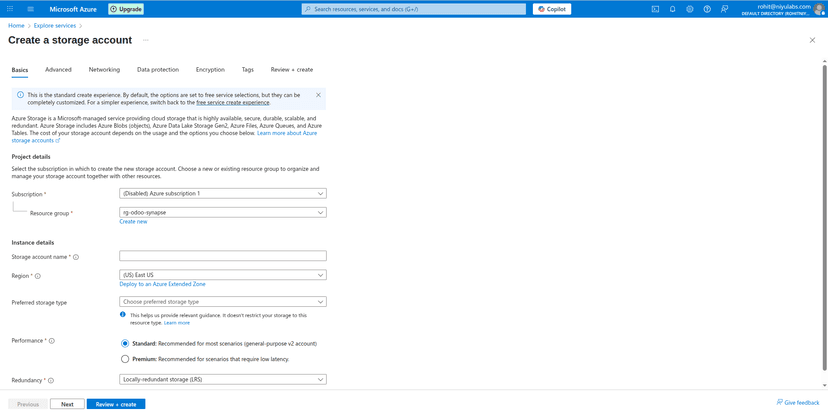Open the notifications bell

tap(672, 9)
